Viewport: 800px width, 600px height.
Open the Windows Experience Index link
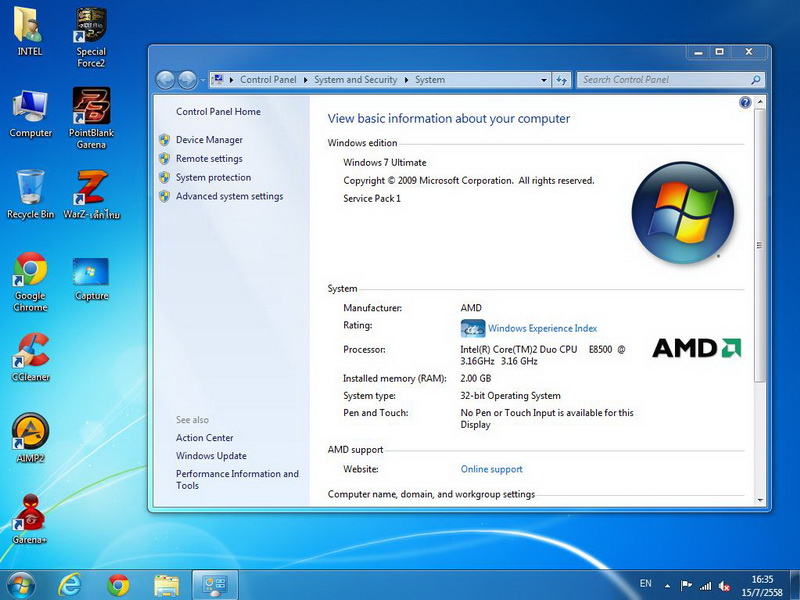click(542, 328)
